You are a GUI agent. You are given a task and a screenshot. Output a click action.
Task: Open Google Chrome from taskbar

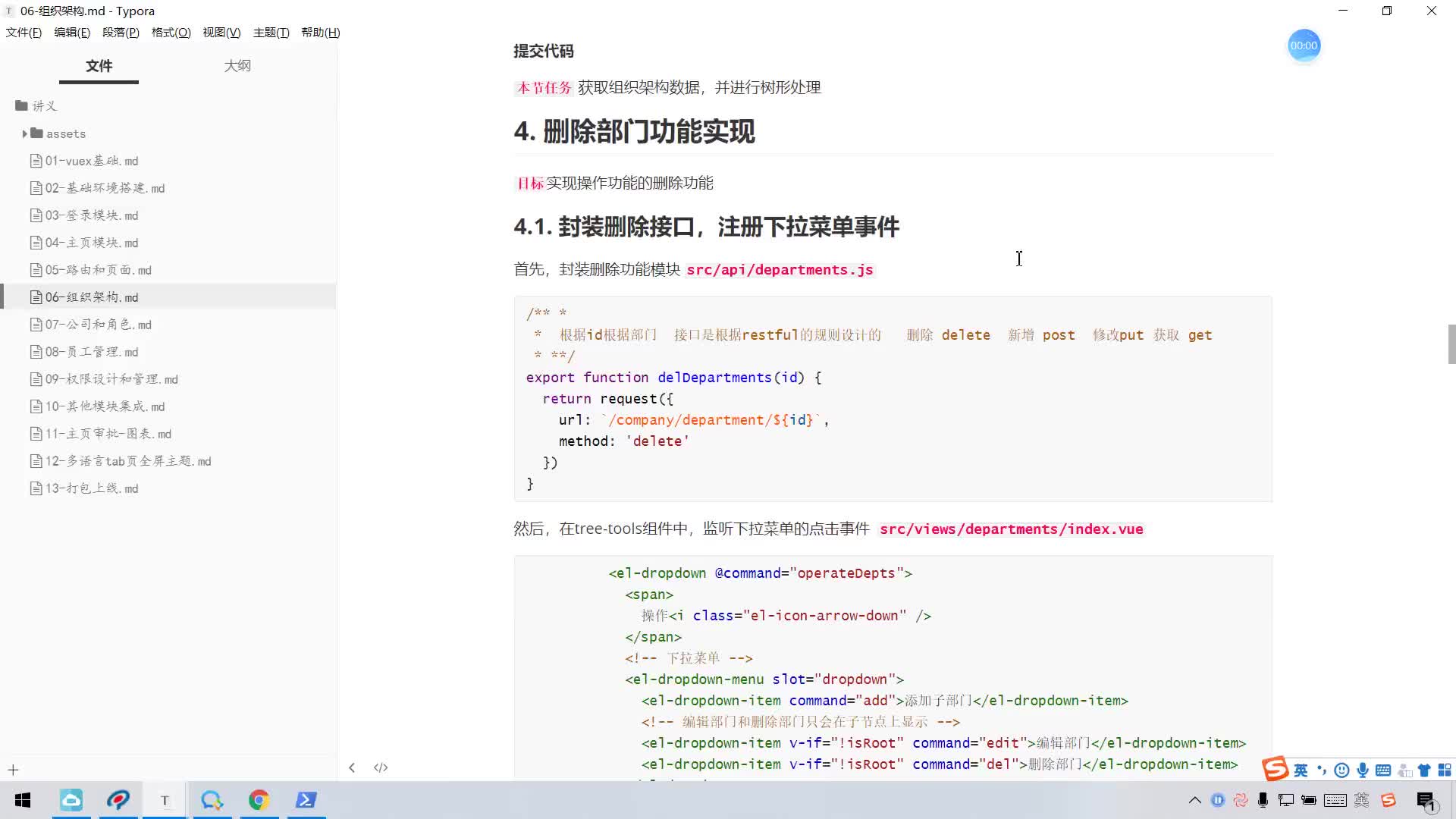click(x=259, y=800)
